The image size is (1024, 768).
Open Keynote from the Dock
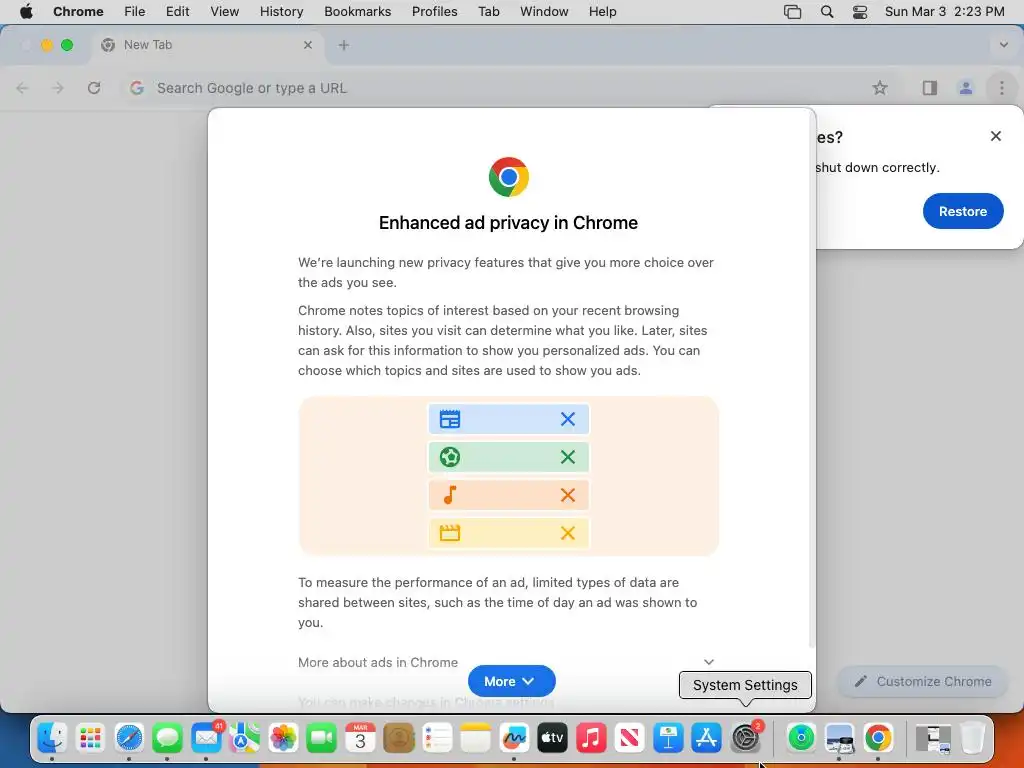click(x=668, y=738)
